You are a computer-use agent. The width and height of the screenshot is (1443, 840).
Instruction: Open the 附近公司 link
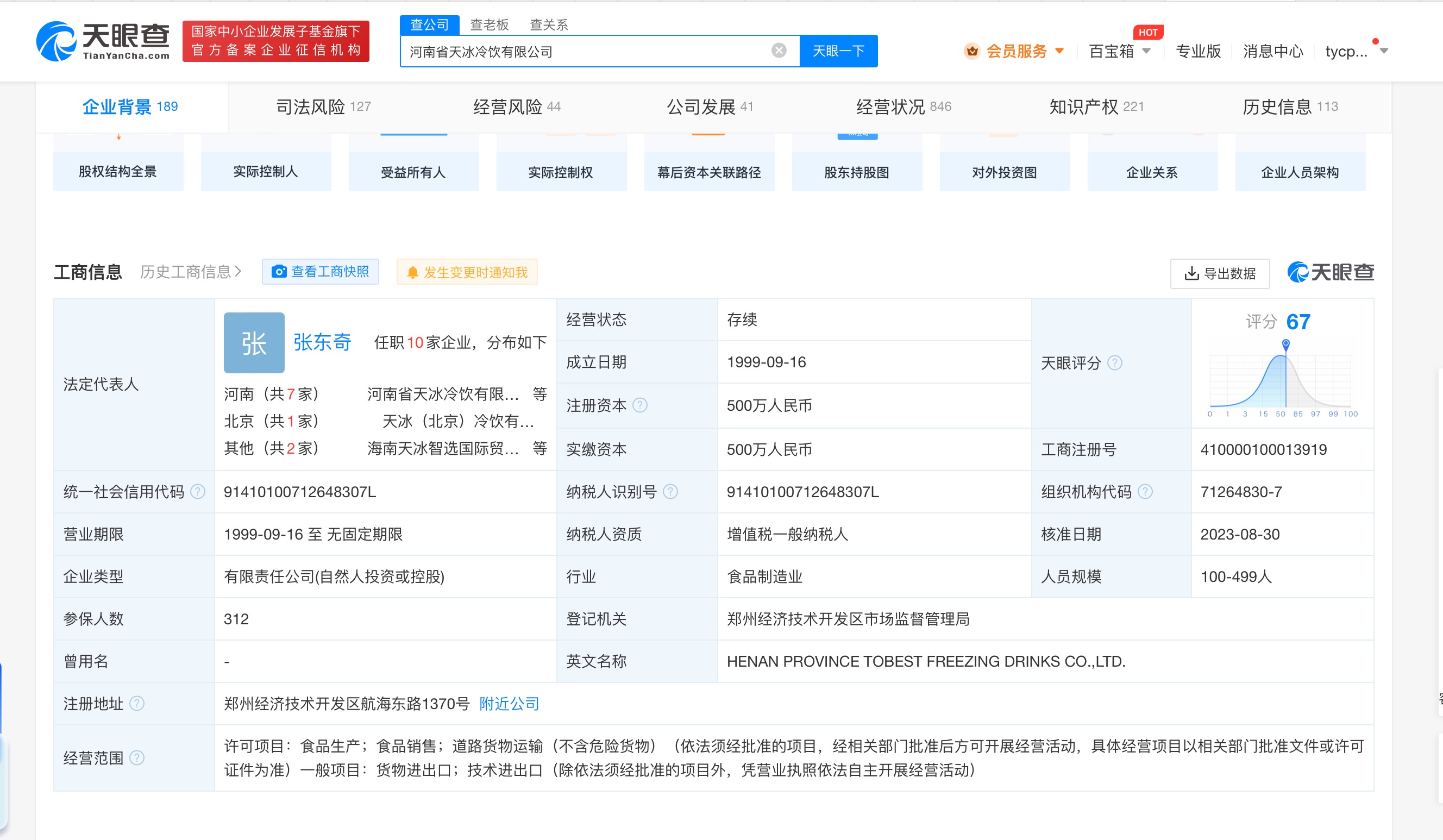click(x=509, y=703)
